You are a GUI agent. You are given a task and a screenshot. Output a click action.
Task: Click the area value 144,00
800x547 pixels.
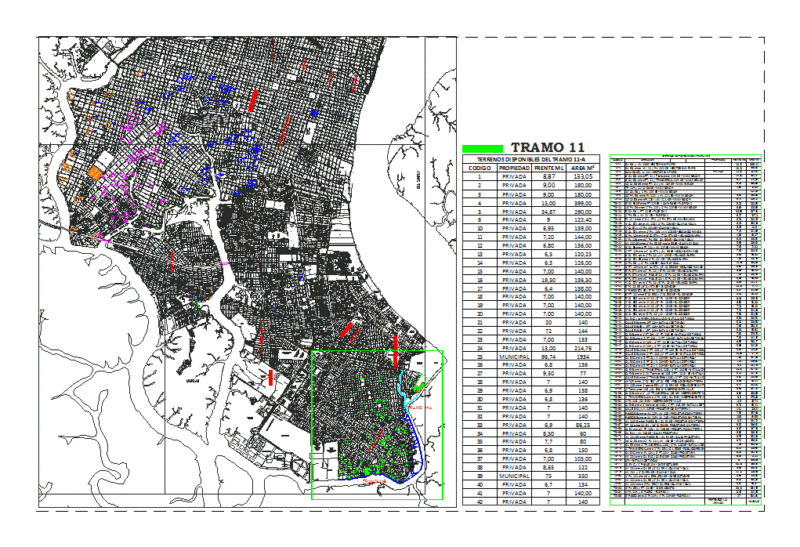(x=582, y=237)
